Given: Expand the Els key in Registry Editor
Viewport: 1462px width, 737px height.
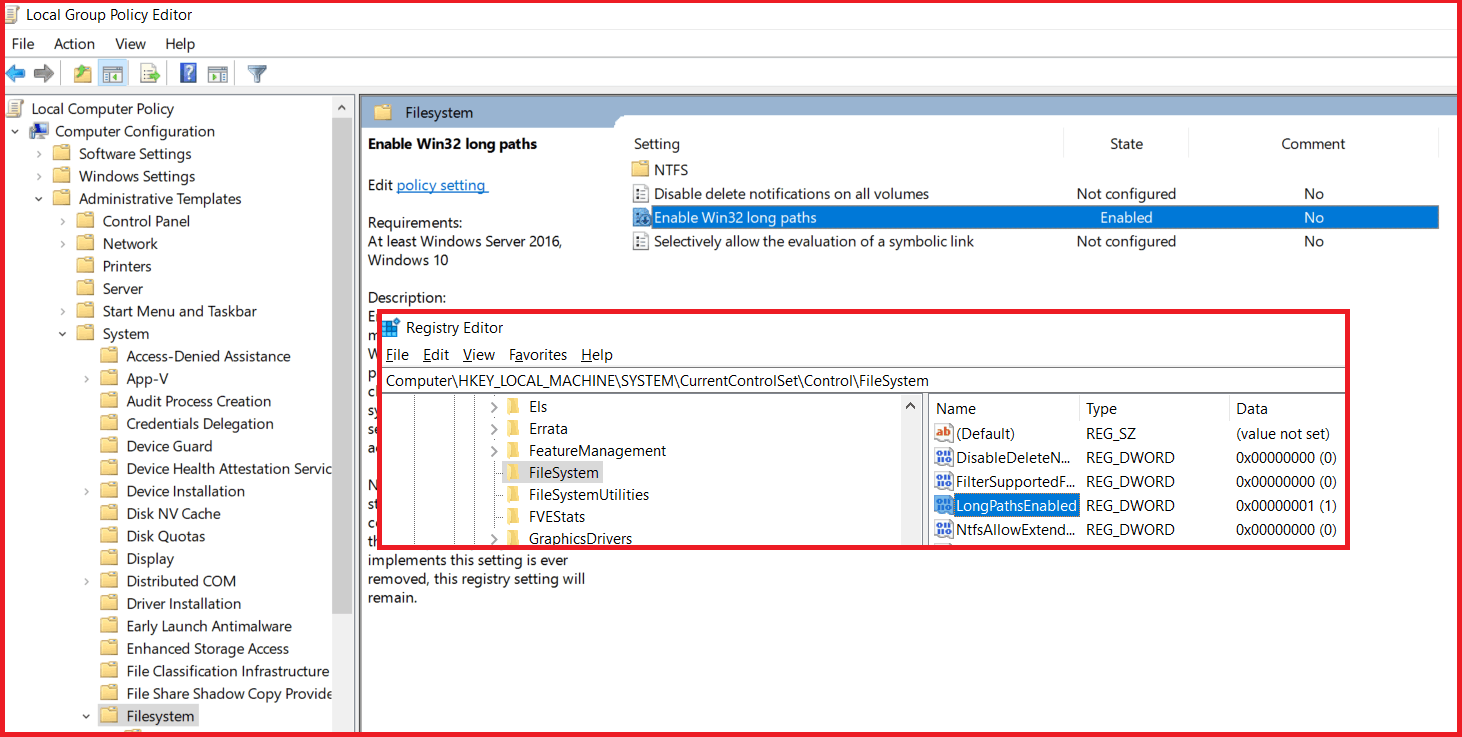Looking at the screenshot, I should (494, 407).
